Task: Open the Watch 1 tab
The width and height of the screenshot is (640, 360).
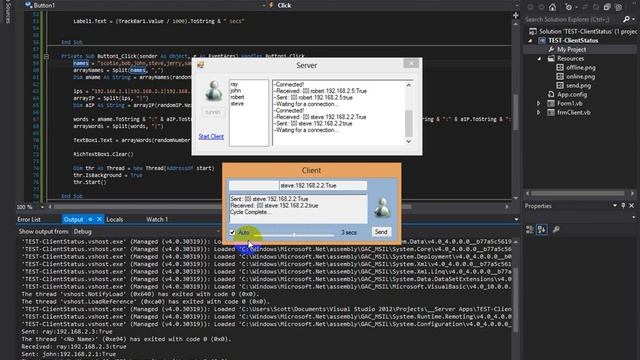Action: [x=157, y=219]
